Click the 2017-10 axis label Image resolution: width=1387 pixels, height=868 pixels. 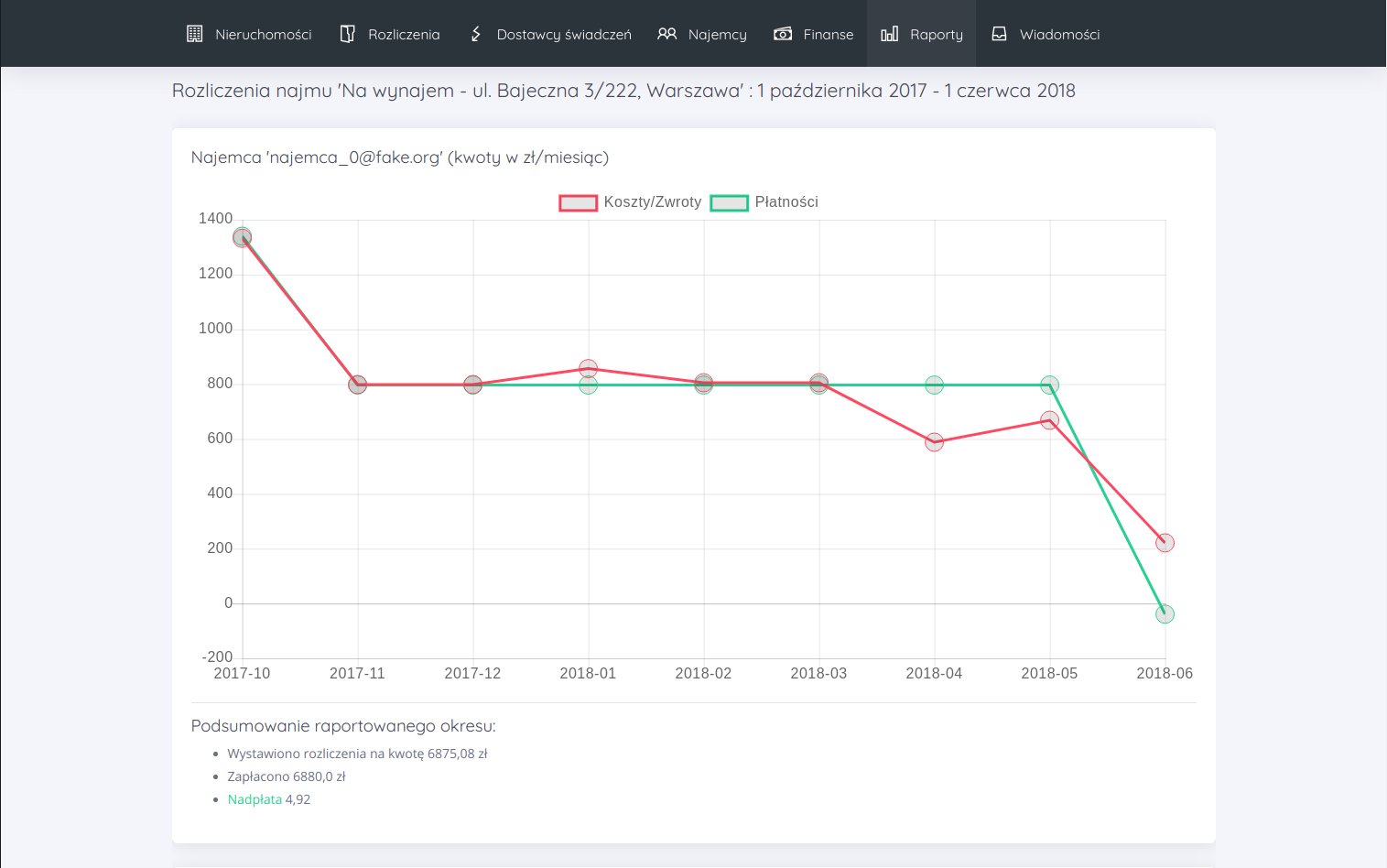pyautogui.click(x=242, y=674)
